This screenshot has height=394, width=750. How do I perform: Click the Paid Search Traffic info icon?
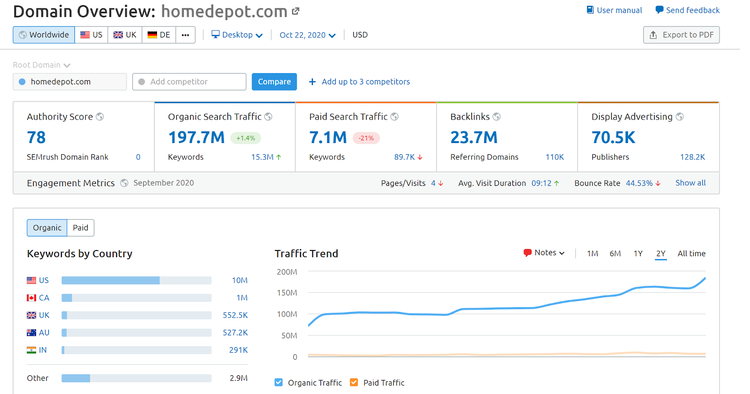point(395,117)
